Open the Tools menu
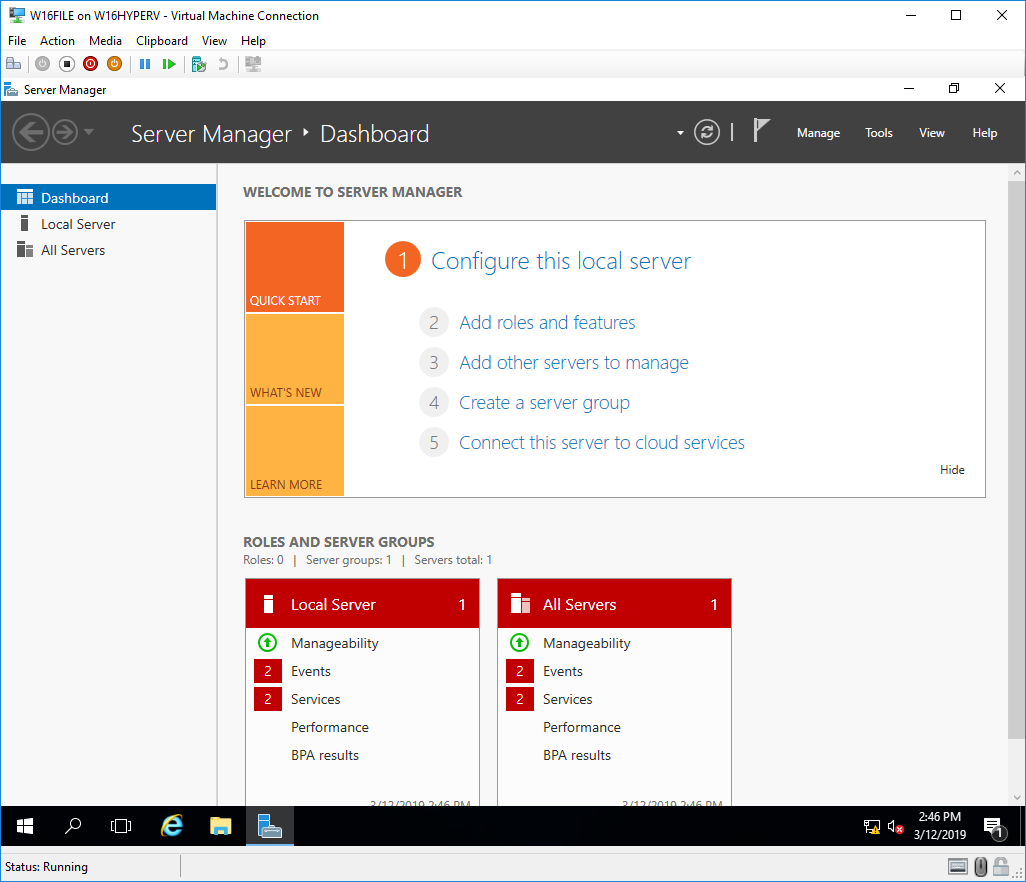The image size is (1026, 882). point(879,133)
